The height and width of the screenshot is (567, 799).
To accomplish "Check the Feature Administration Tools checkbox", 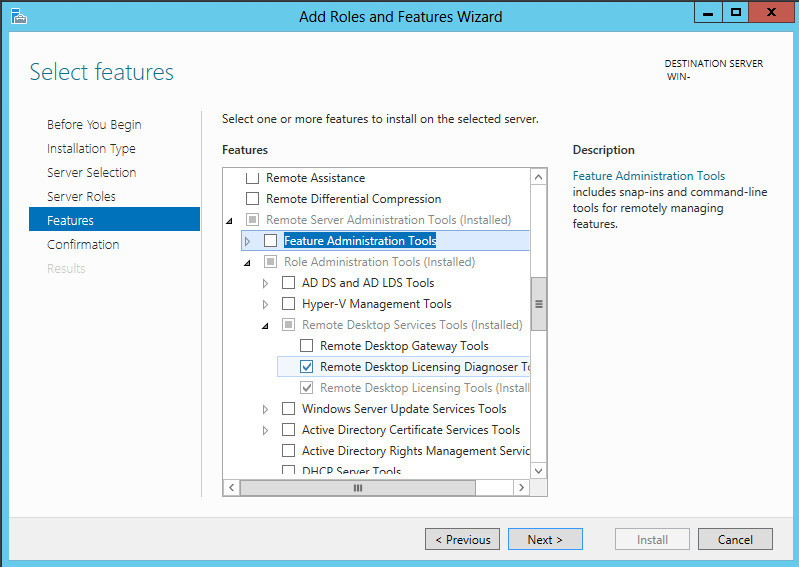I will click(x=271, y=240).
